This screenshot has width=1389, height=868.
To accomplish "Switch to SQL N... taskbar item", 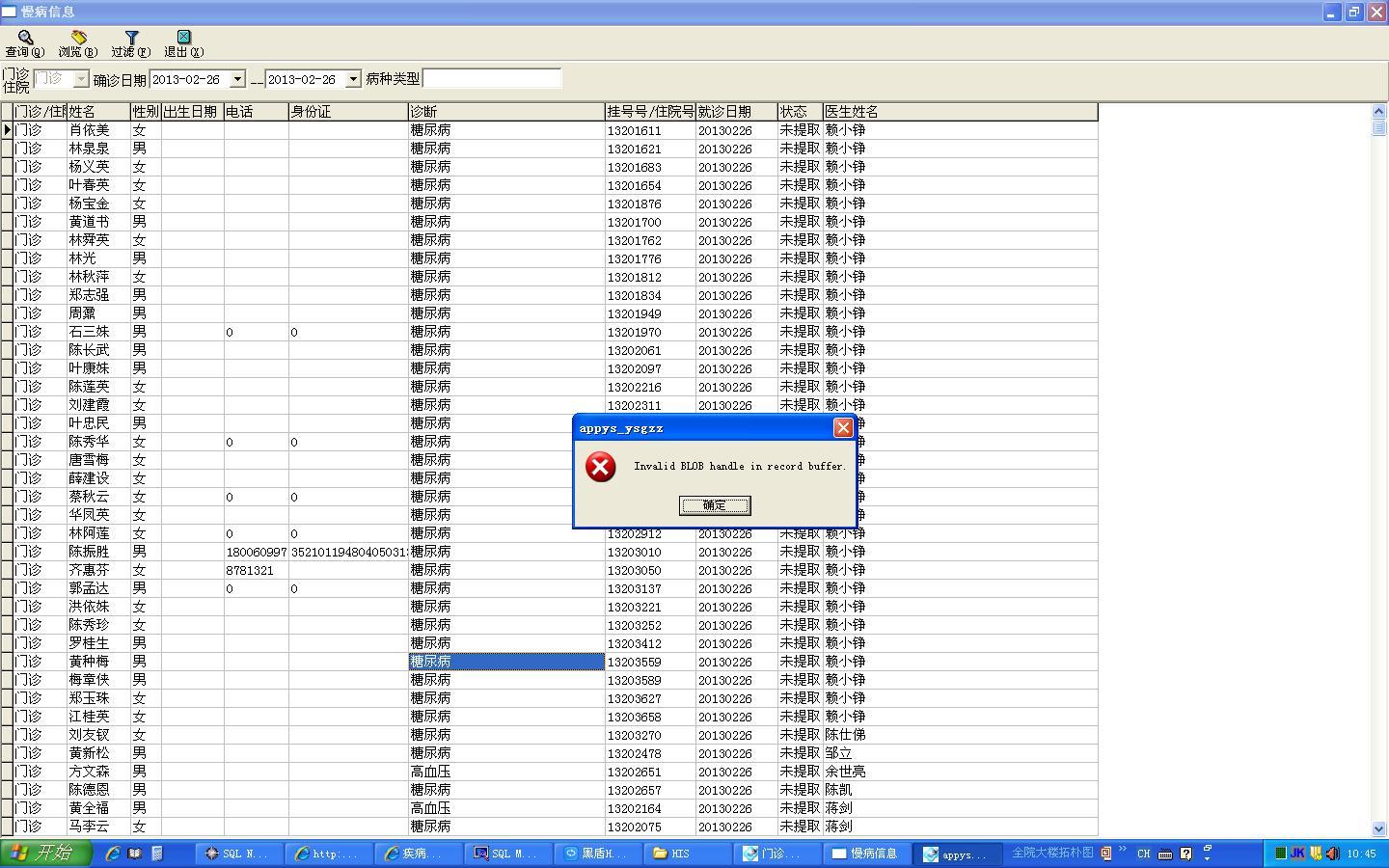I will pyautogui.click(x=240, y=854).
